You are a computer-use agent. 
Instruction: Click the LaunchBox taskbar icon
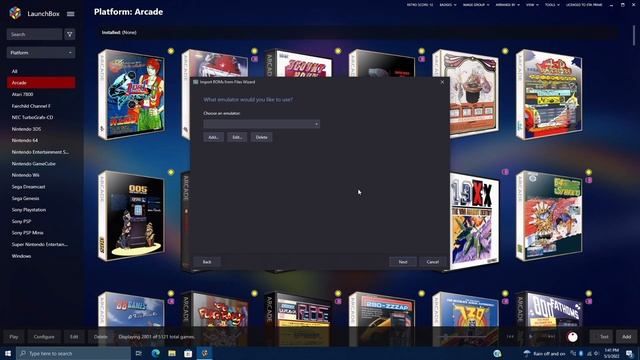204,353
